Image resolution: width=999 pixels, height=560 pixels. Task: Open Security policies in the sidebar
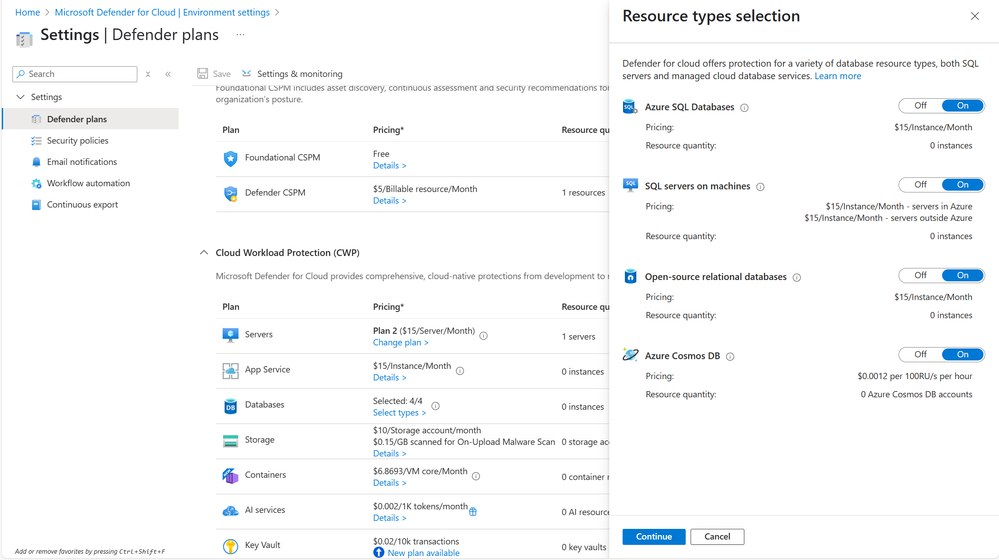[x=77, y=141]
